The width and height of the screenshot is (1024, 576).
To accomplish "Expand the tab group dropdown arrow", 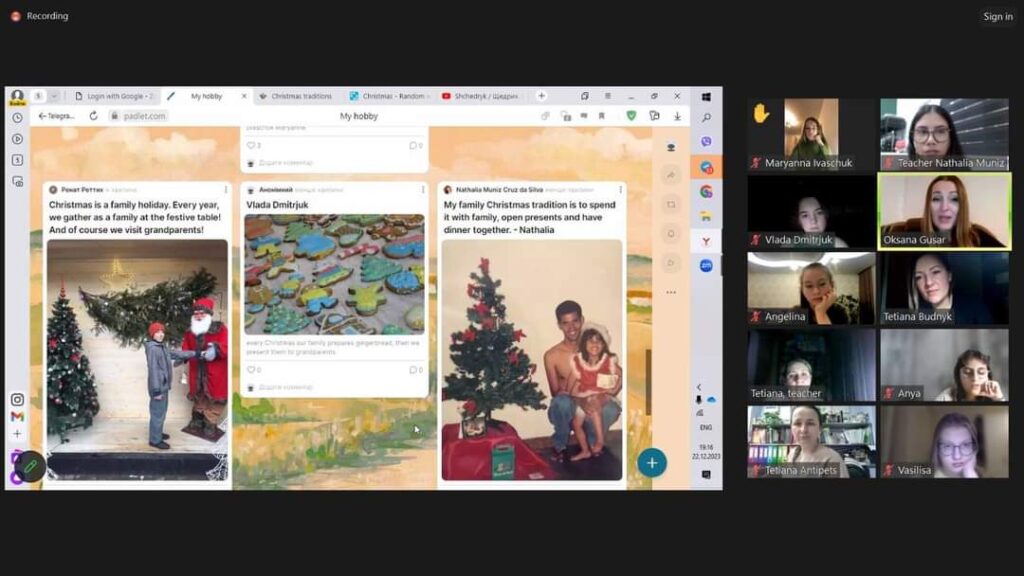I will (54, 96).
